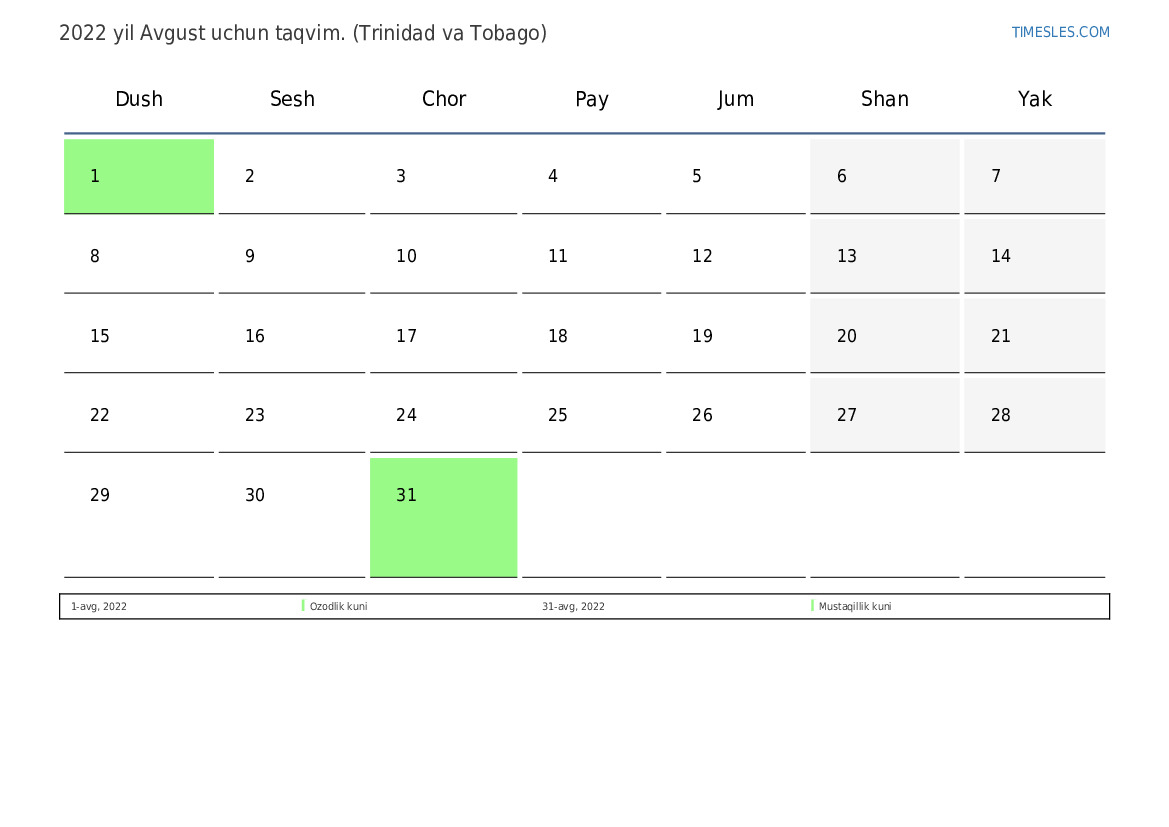Screen dimensions: 1169x827
Task: Click the Yak weekday column header
Action: 1035,98
